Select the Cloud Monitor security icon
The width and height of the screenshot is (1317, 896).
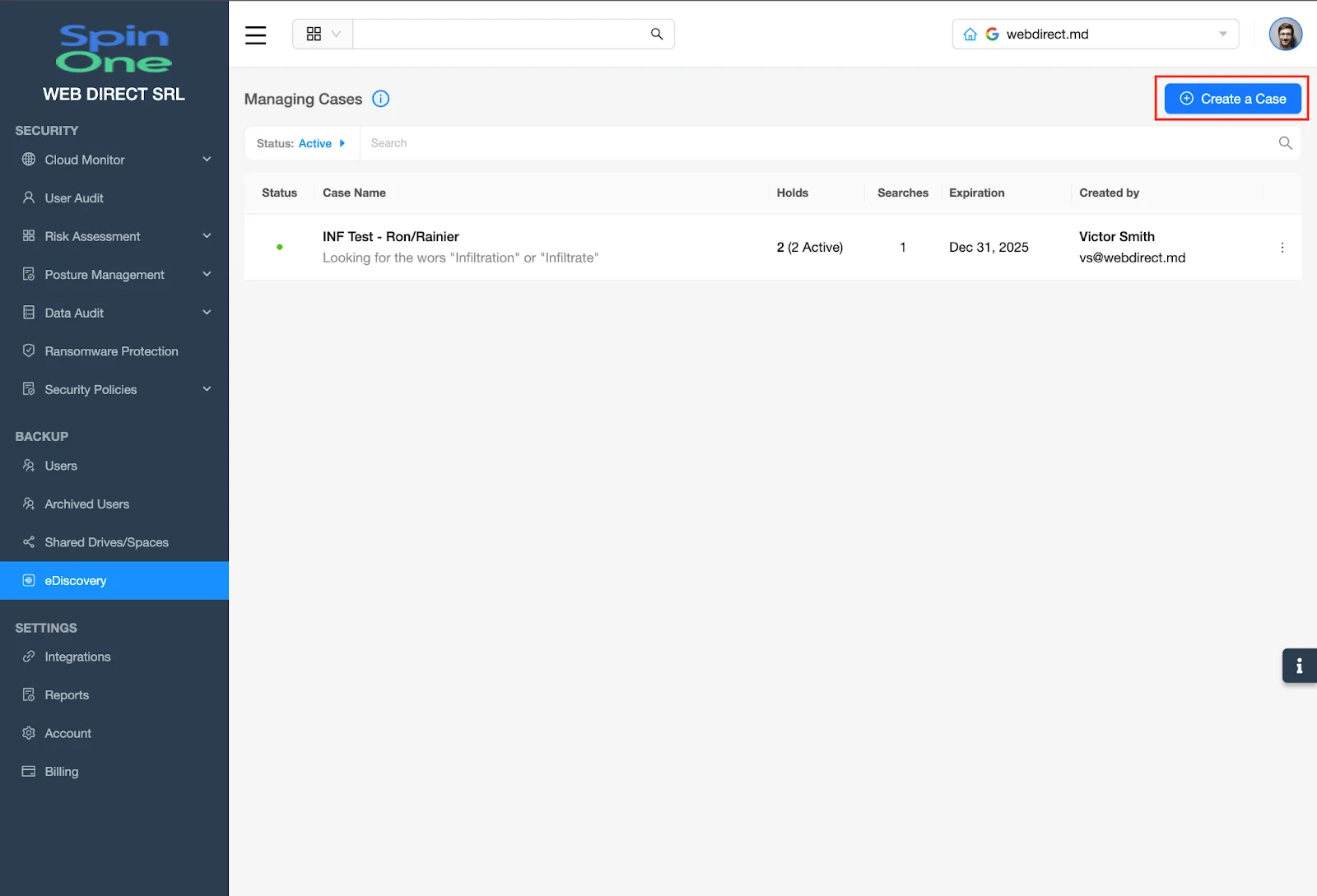point(28,160)
